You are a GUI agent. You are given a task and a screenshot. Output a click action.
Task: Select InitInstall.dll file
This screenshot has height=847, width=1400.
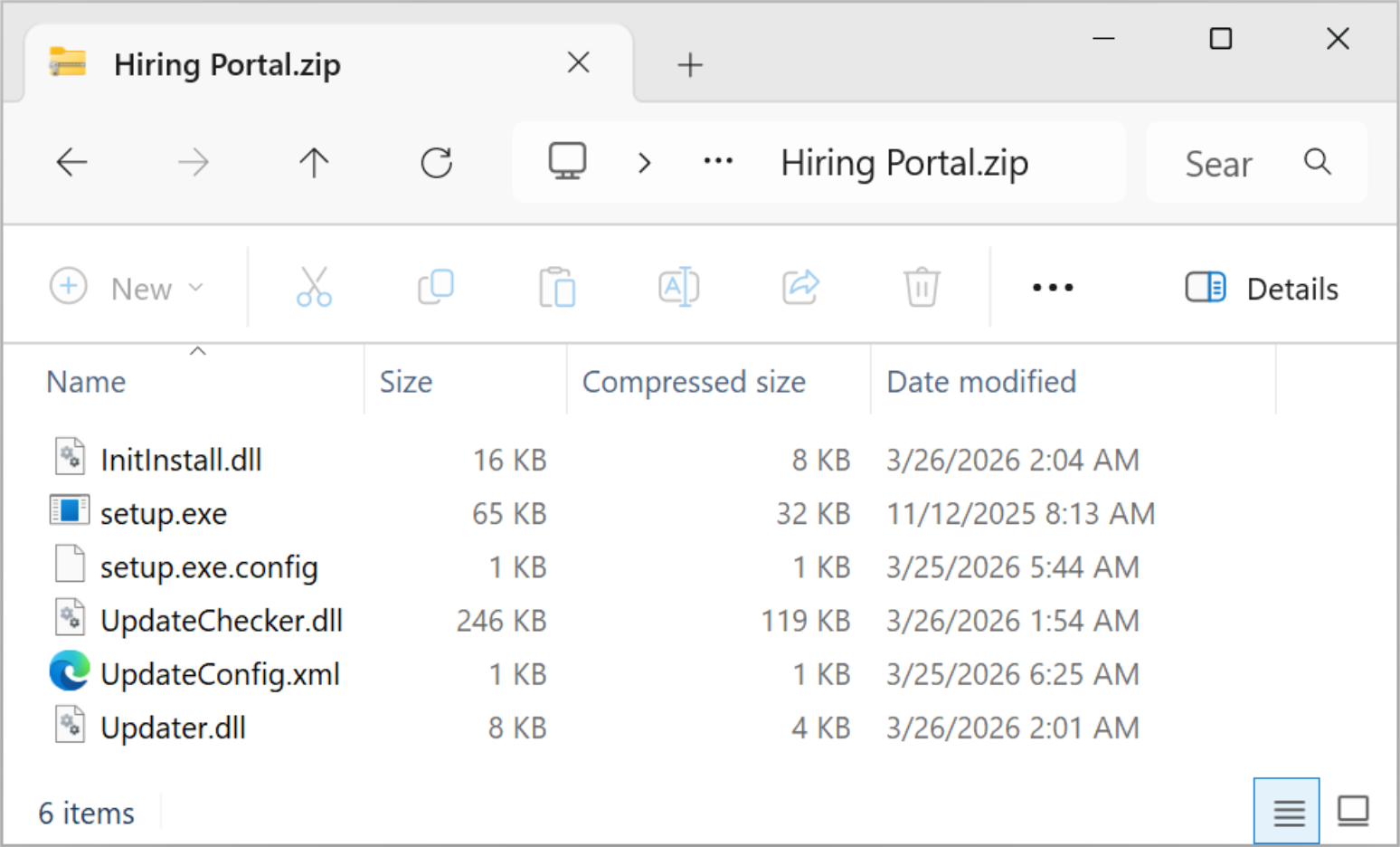tap(181, 460)
